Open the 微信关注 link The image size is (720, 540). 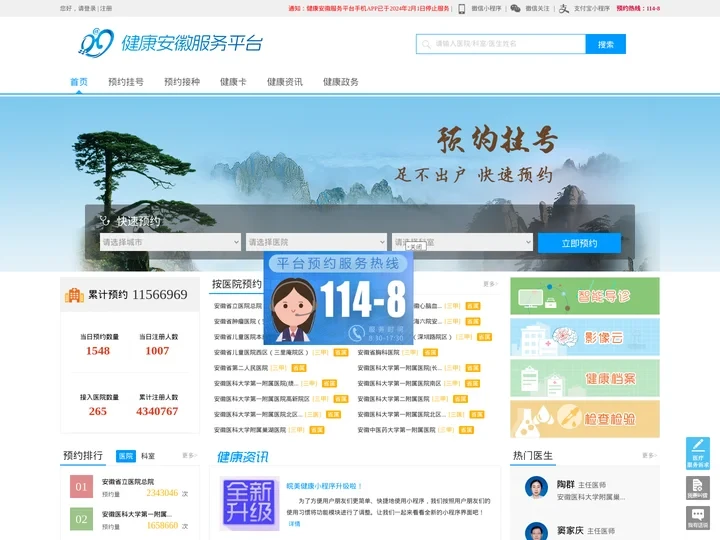point(537,8)
